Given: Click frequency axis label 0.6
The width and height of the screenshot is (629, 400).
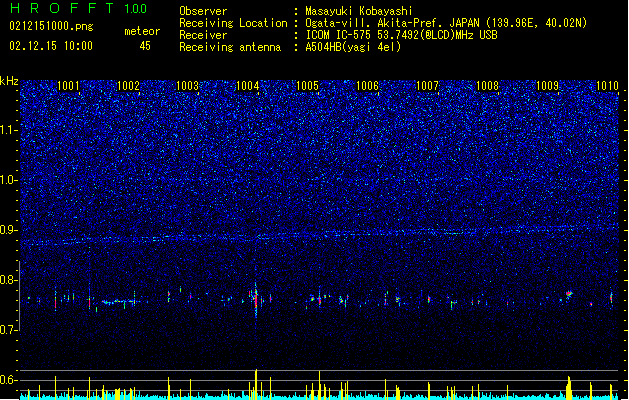Looking at the screenshot, I should click(x=9, y=380).
